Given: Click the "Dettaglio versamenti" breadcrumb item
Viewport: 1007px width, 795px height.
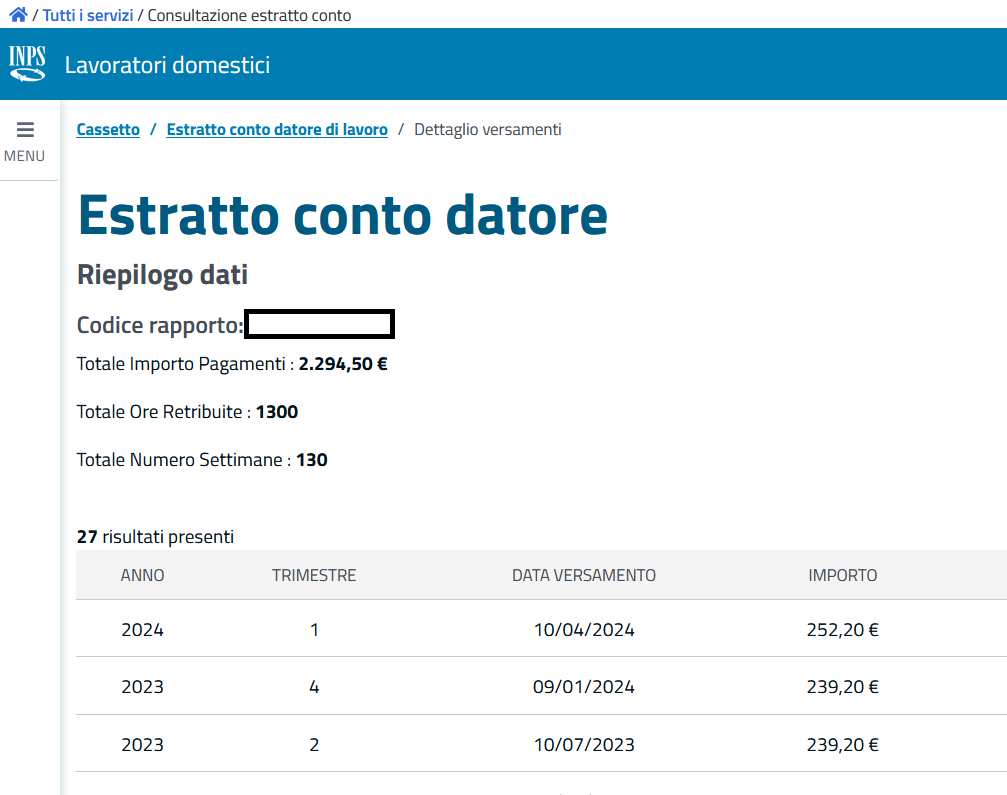Looking at the screenshot, I should pos(487,130).
